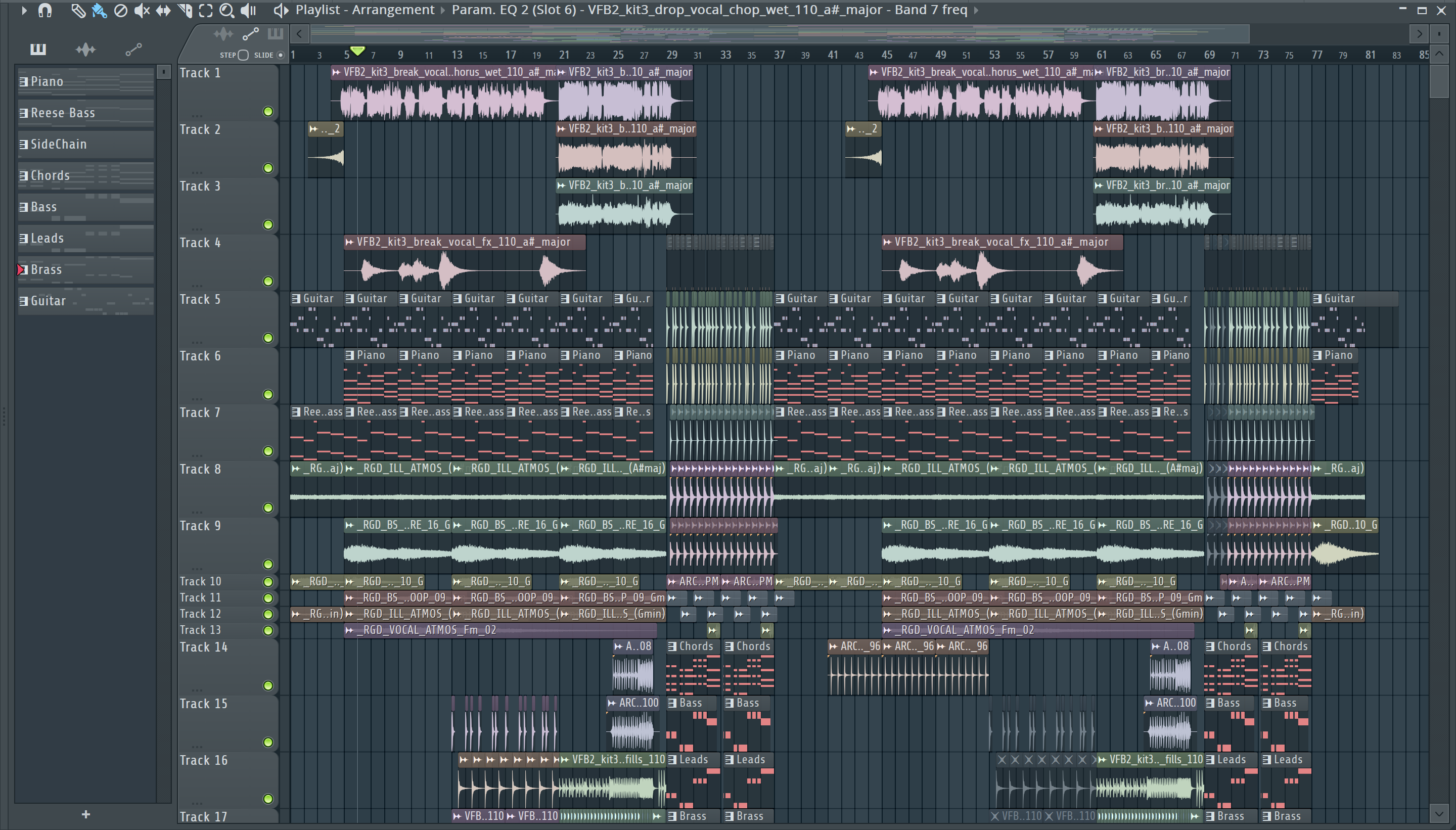Mute Track 4 with its green LED
Image resolution: width=1456 pixels, height=830 pixels.
(x=268, y=282)
